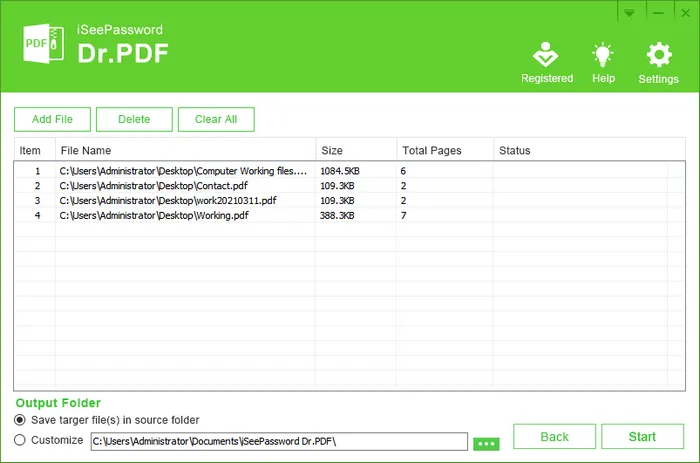700x463 pixels.
Task: Click the output folder path field
Action: tap(279, 441)
